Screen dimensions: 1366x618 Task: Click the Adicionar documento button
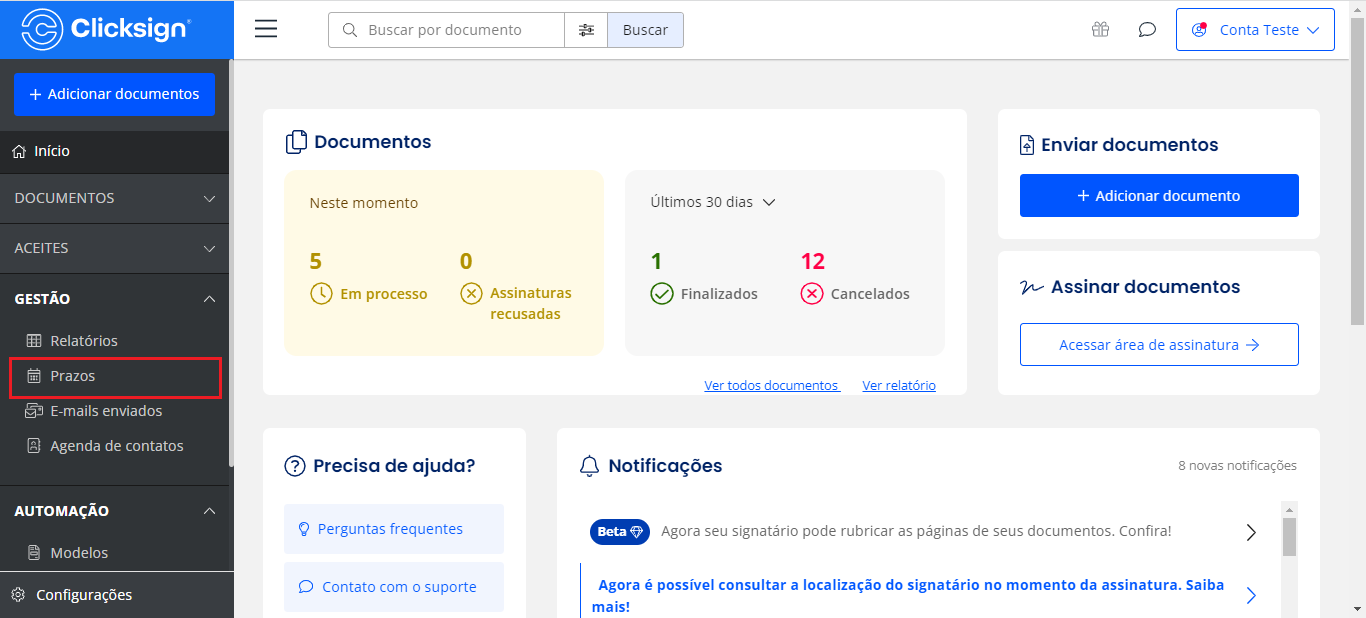[1159, 196]
